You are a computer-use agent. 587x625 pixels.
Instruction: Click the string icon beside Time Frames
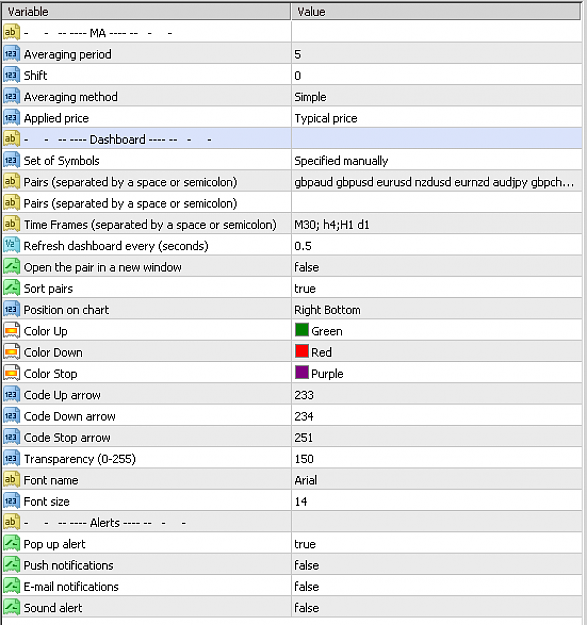(11, 224)
